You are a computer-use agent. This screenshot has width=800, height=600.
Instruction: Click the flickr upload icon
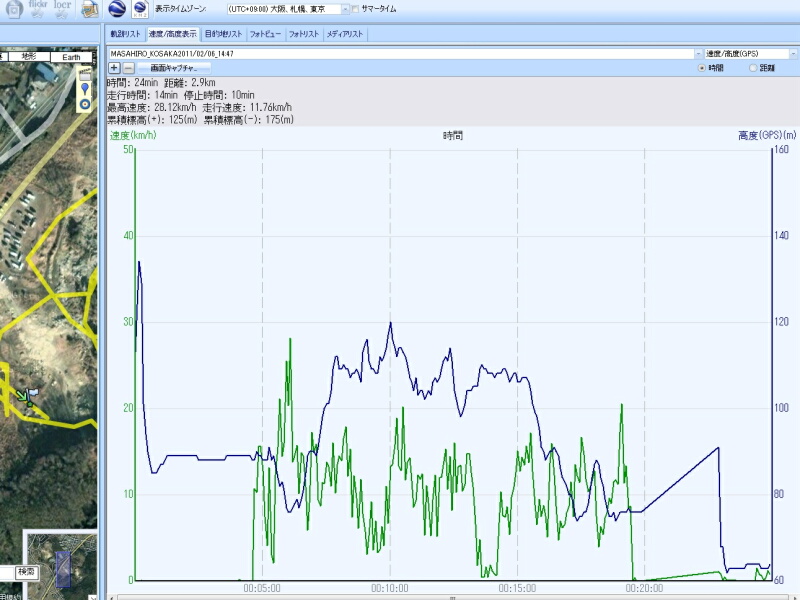(x=38, y=9)
